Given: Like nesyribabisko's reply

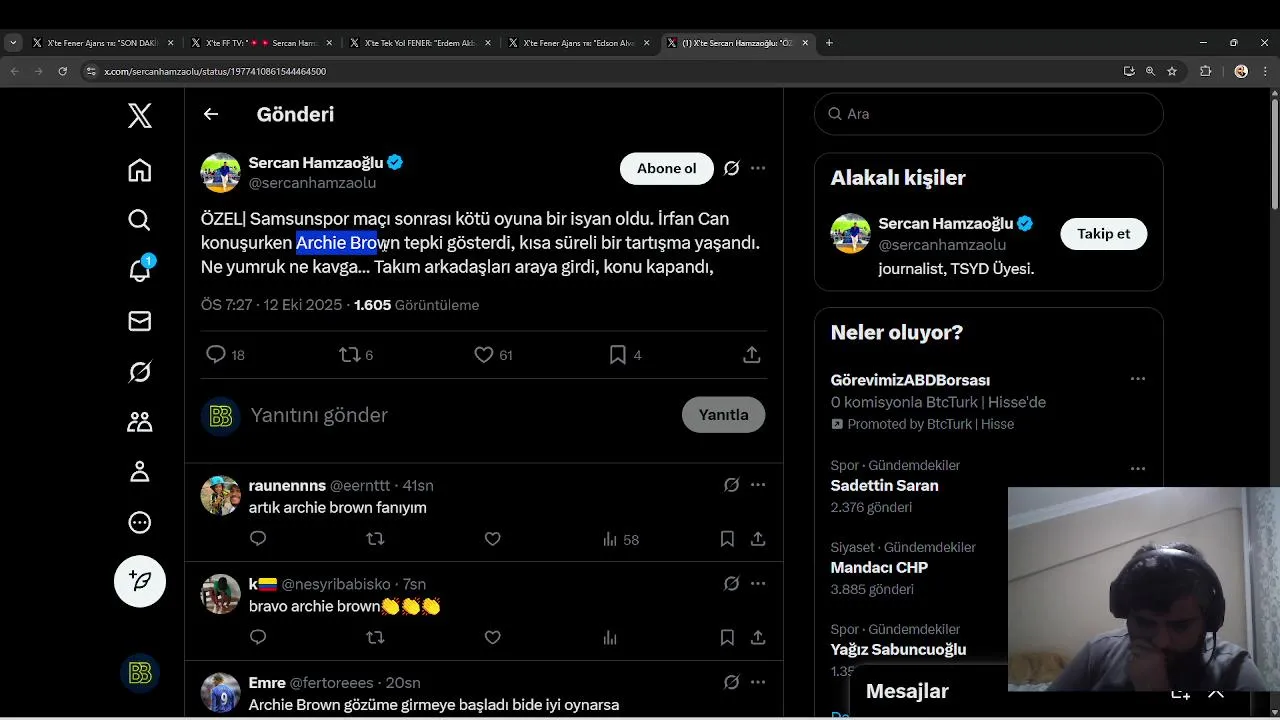Looking at the screenshot, I should pyautogui.click(x=492, y=638).
